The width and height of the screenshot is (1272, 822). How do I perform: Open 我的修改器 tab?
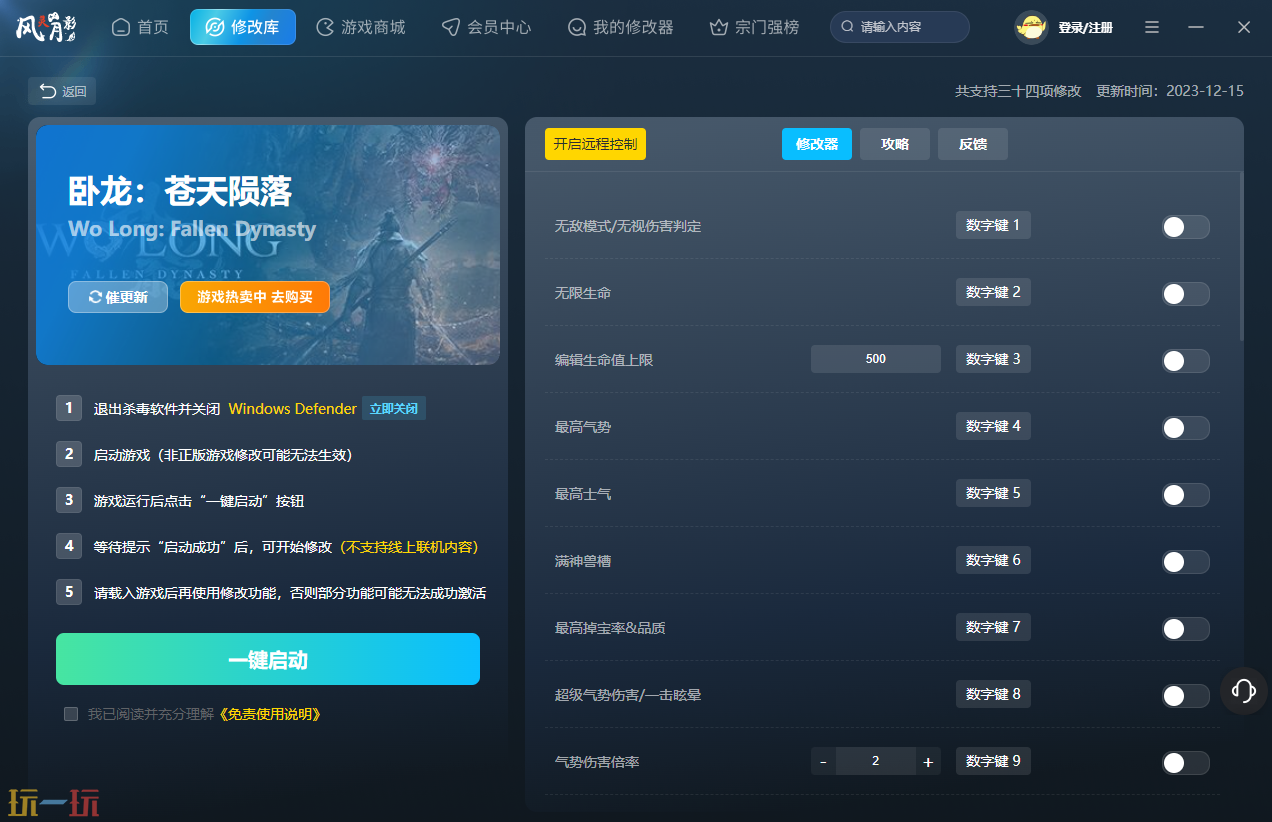point(621,27)
